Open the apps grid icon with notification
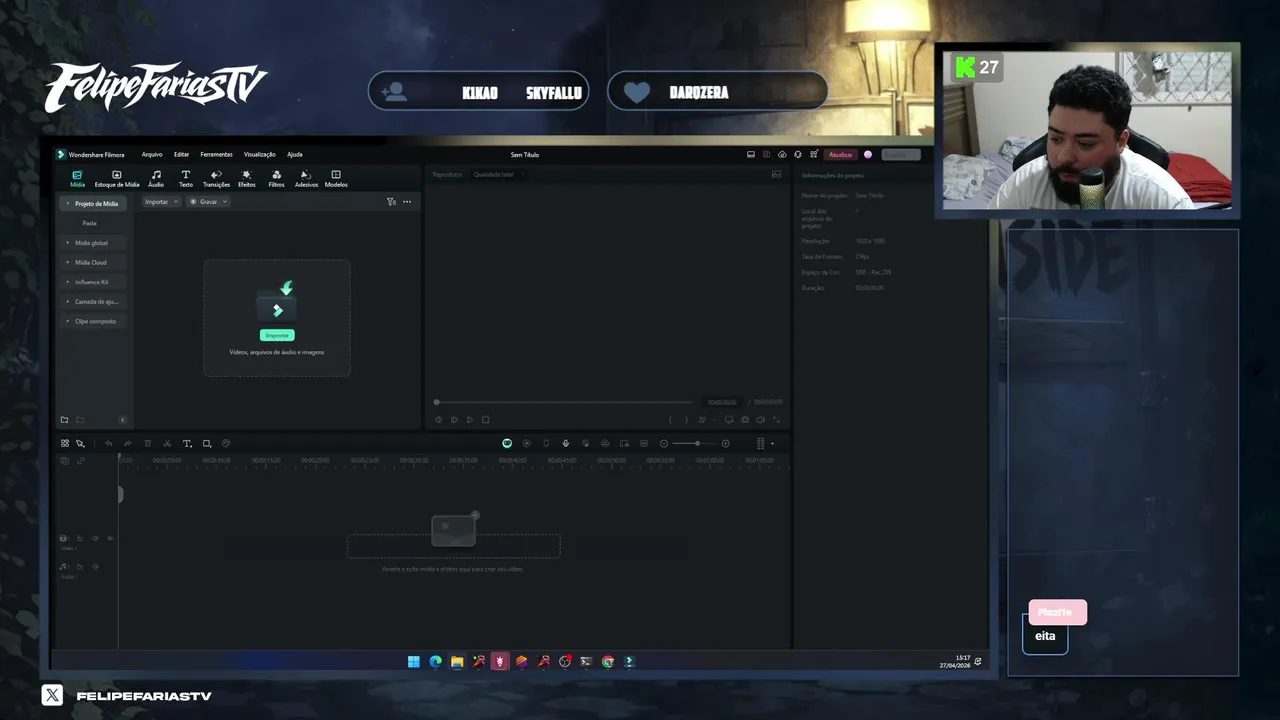 (814, 154)
